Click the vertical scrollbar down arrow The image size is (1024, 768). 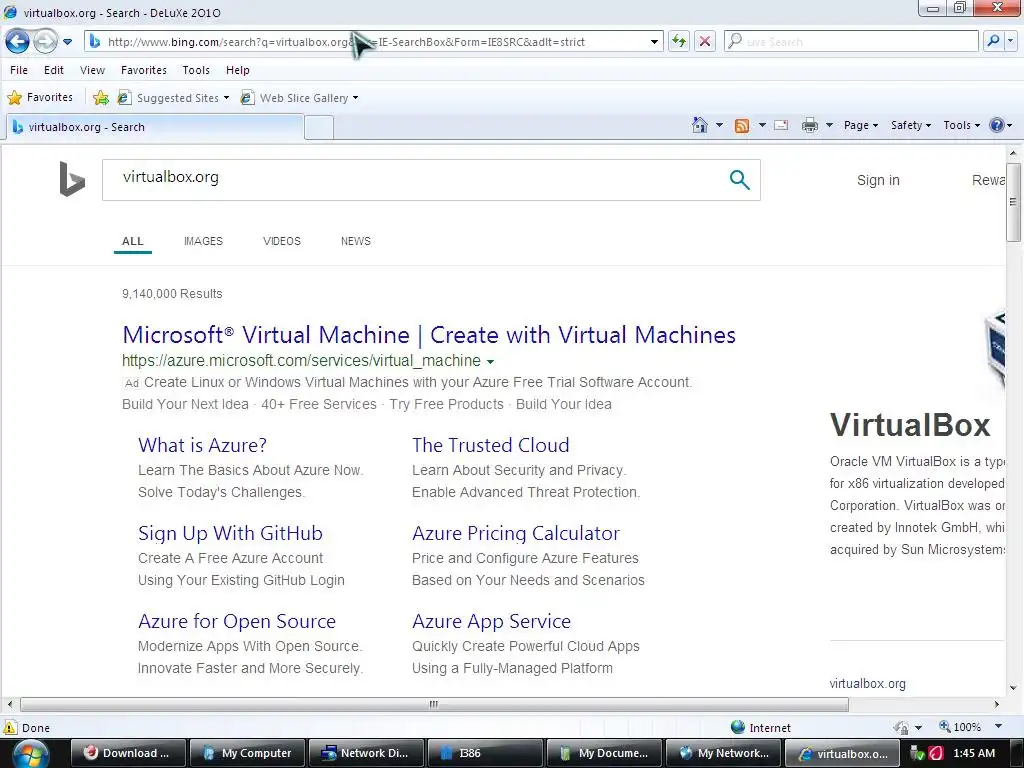[1013, 688]
